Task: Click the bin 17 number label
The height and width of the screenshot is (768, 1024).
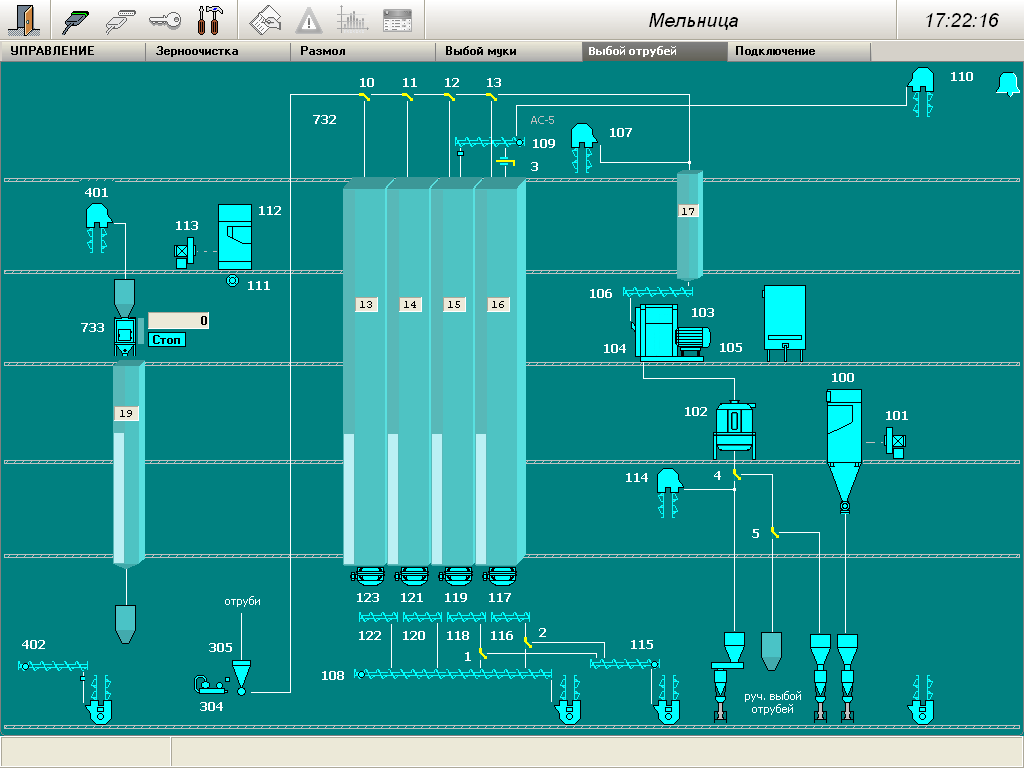Action: point(688,211)
